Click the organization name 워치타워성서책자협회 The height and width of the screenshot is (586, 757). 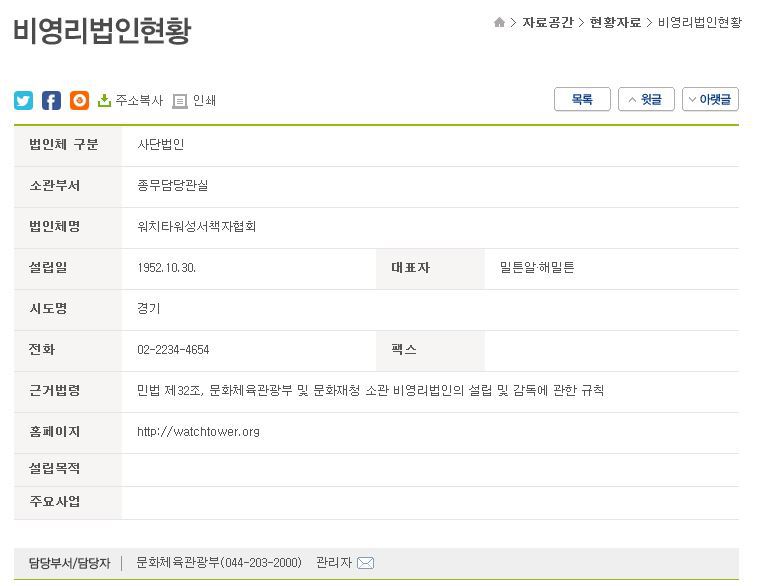click(x=197, y=227)
